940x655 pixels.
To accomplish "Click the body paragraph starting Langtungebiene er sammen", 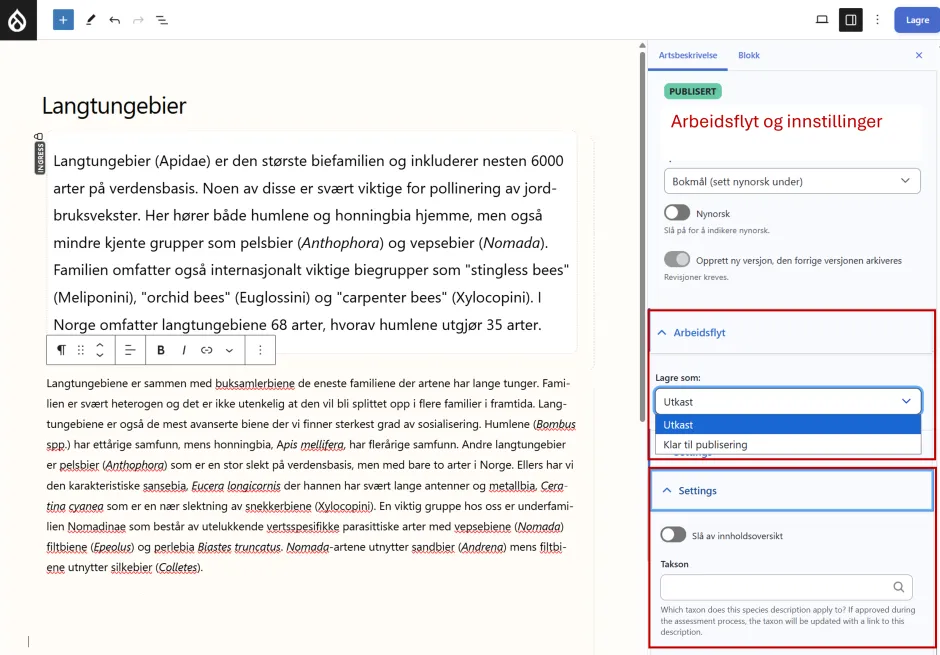I will click(311, 475).
